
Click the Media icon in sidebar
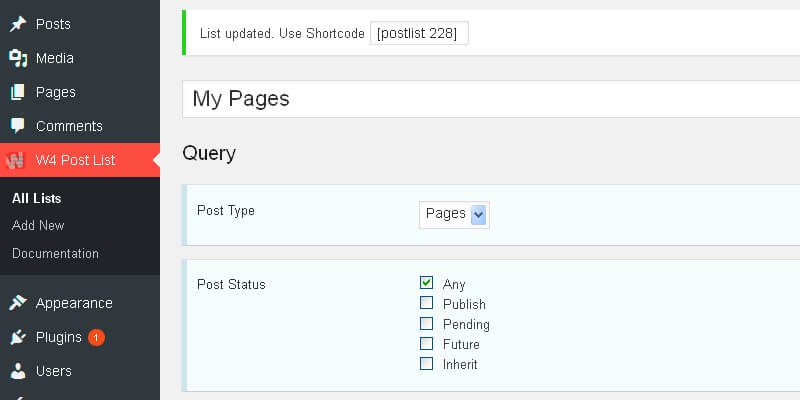point(18,58)
